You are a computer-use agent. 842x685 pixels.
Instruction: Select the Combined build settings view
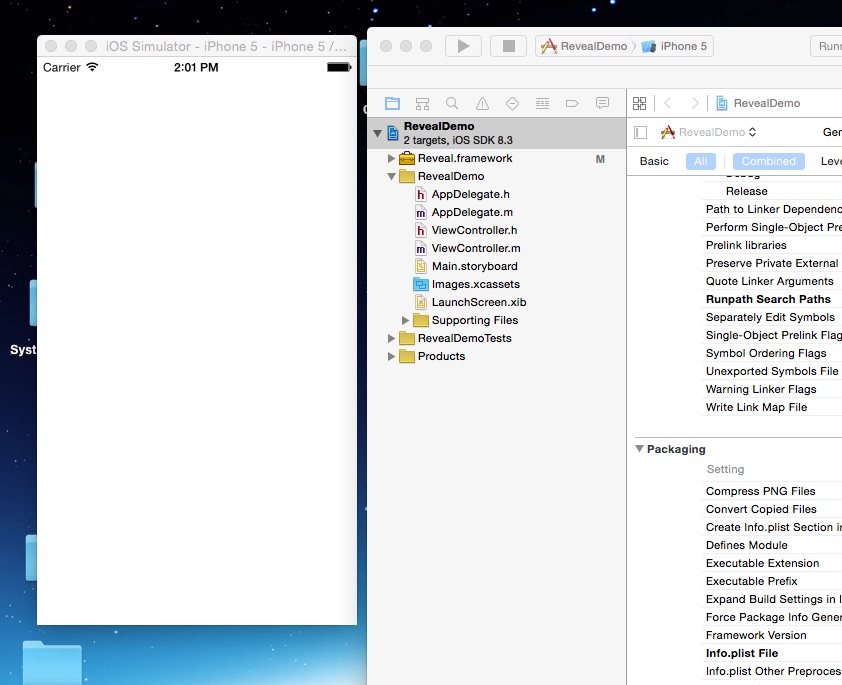(x=768, y=161)
